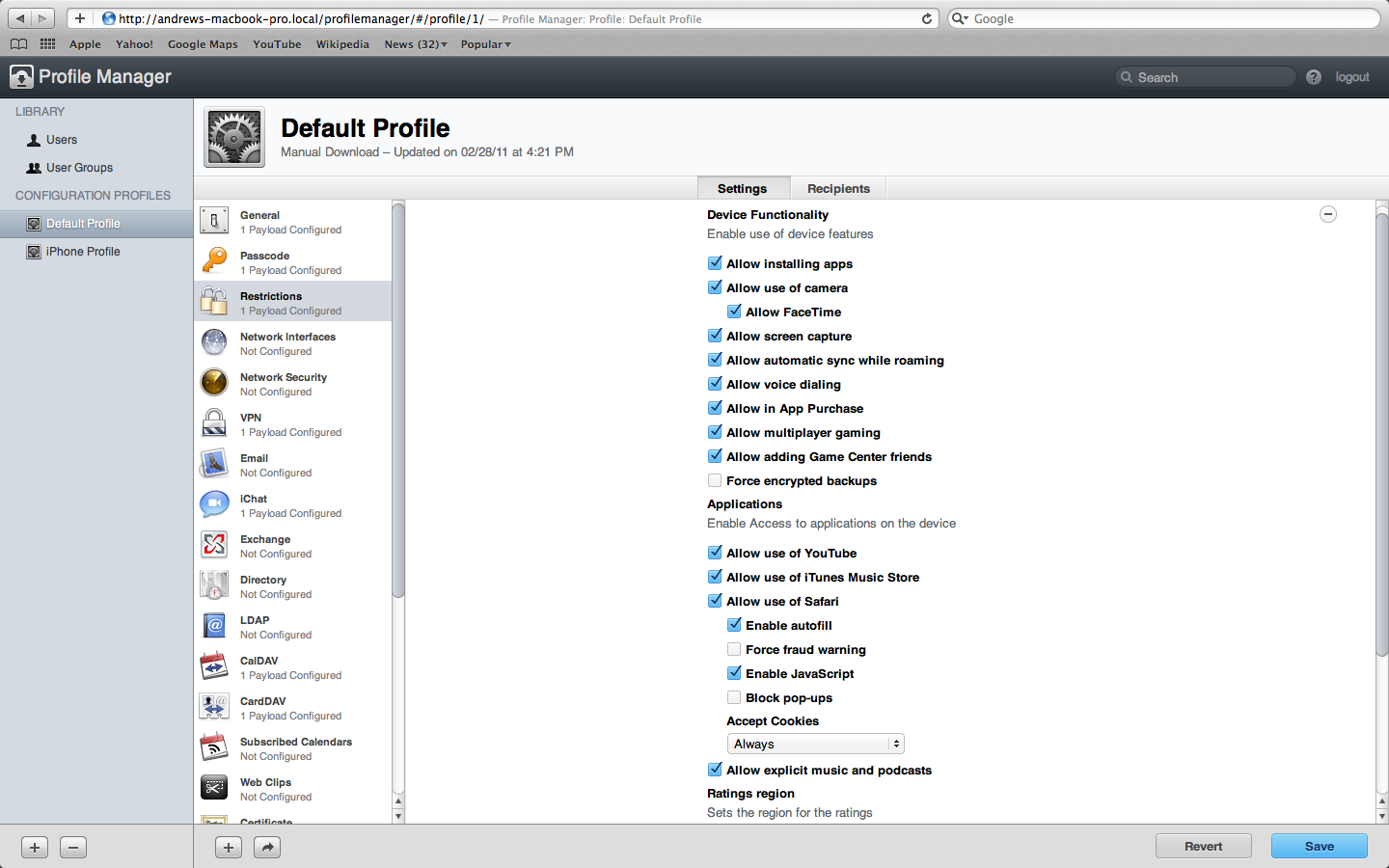The image size is (1389, 868).
Task: Click the browser URL address field
Action: pos(516,18)
